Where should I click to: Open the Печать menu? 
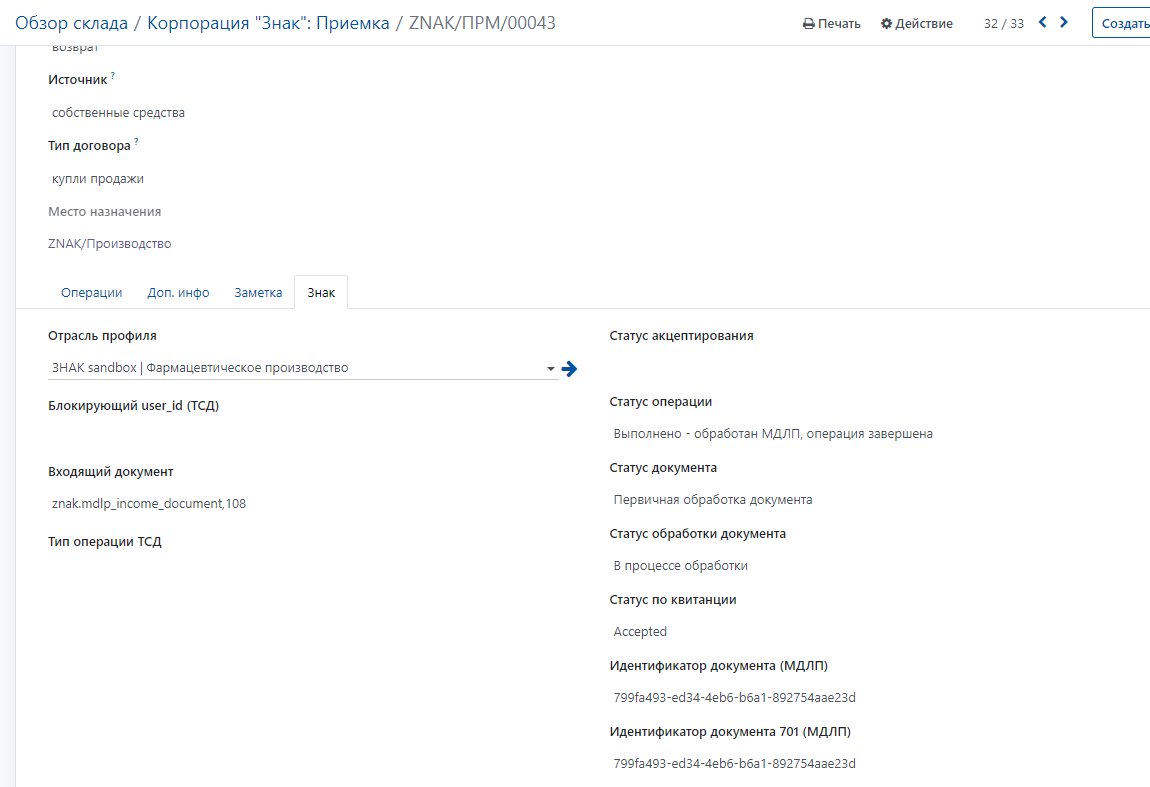[x=832, y=23]
